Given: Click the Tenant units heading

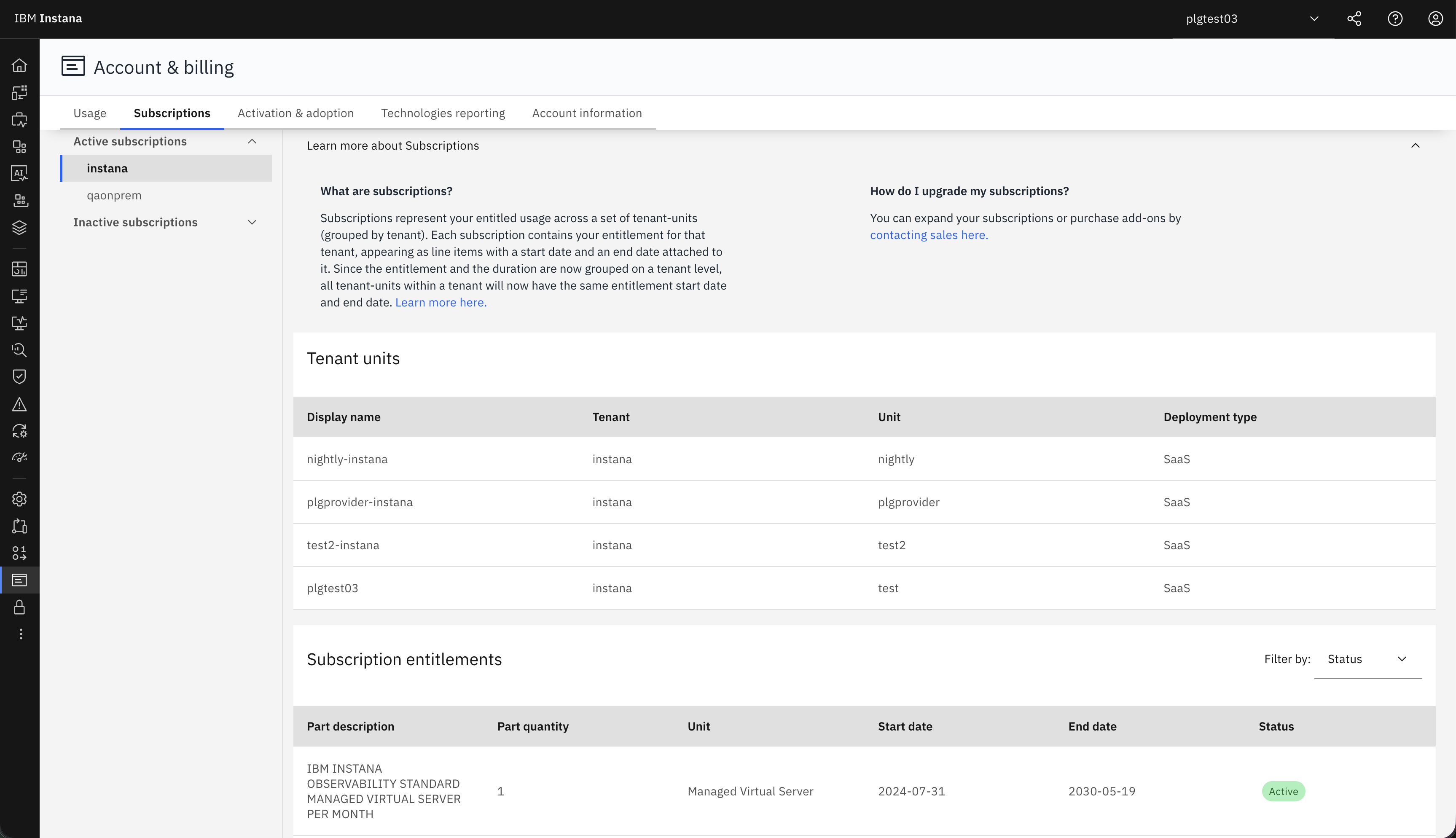Looking at the screenshot, I should pyautogui.click(x=353, y=359).
